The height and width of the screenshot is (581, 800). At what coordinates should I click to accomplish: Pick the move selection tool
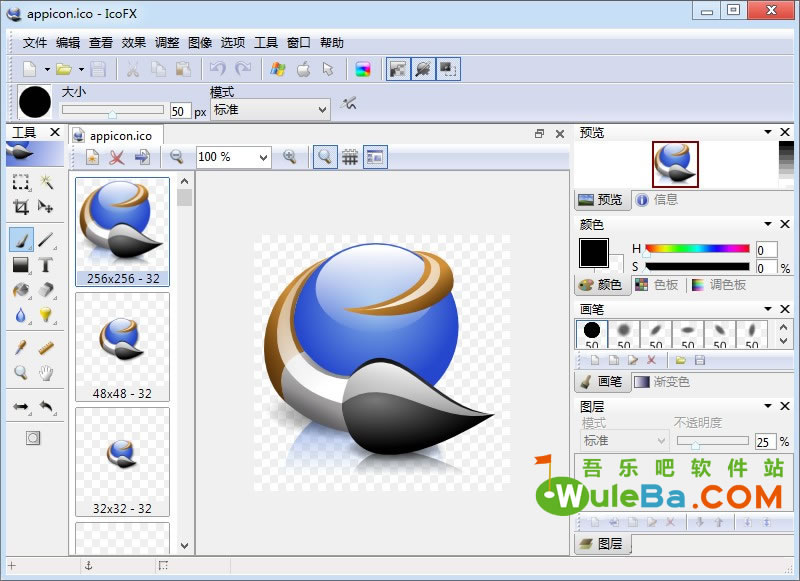tap(46, 207)
